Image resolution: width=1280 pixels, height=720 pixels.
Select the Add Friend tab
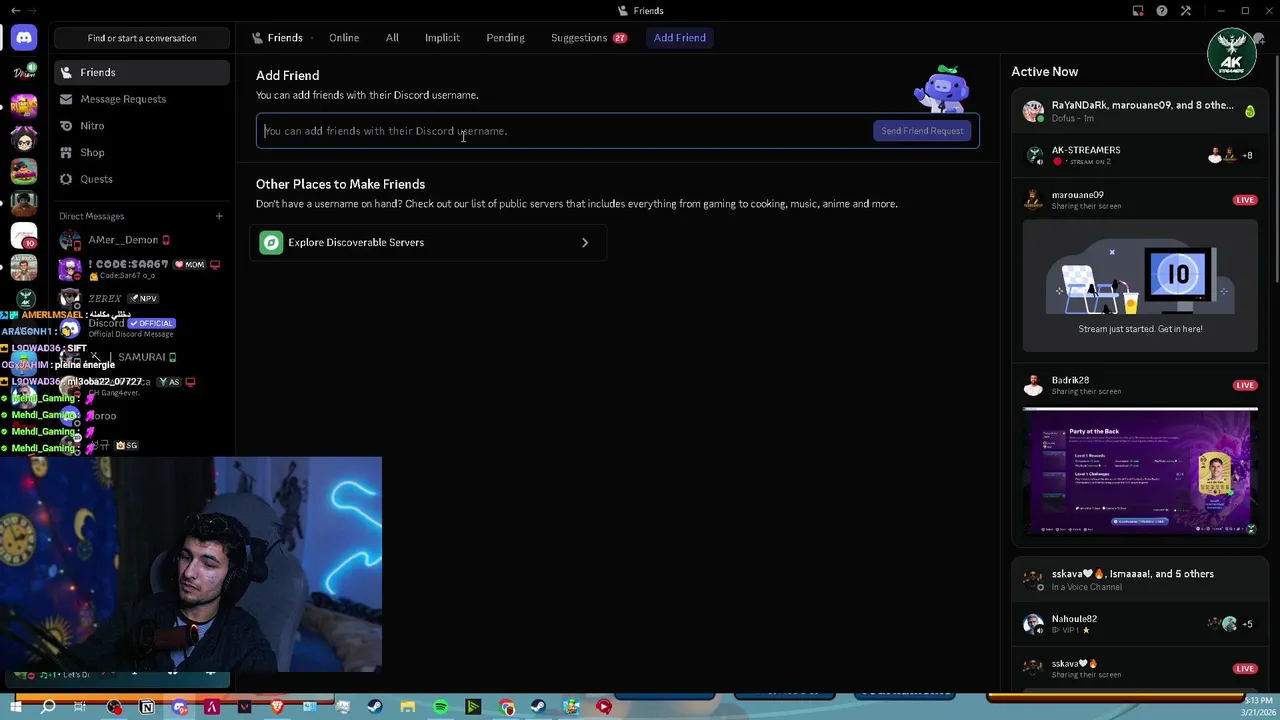[x=680, y=38]
